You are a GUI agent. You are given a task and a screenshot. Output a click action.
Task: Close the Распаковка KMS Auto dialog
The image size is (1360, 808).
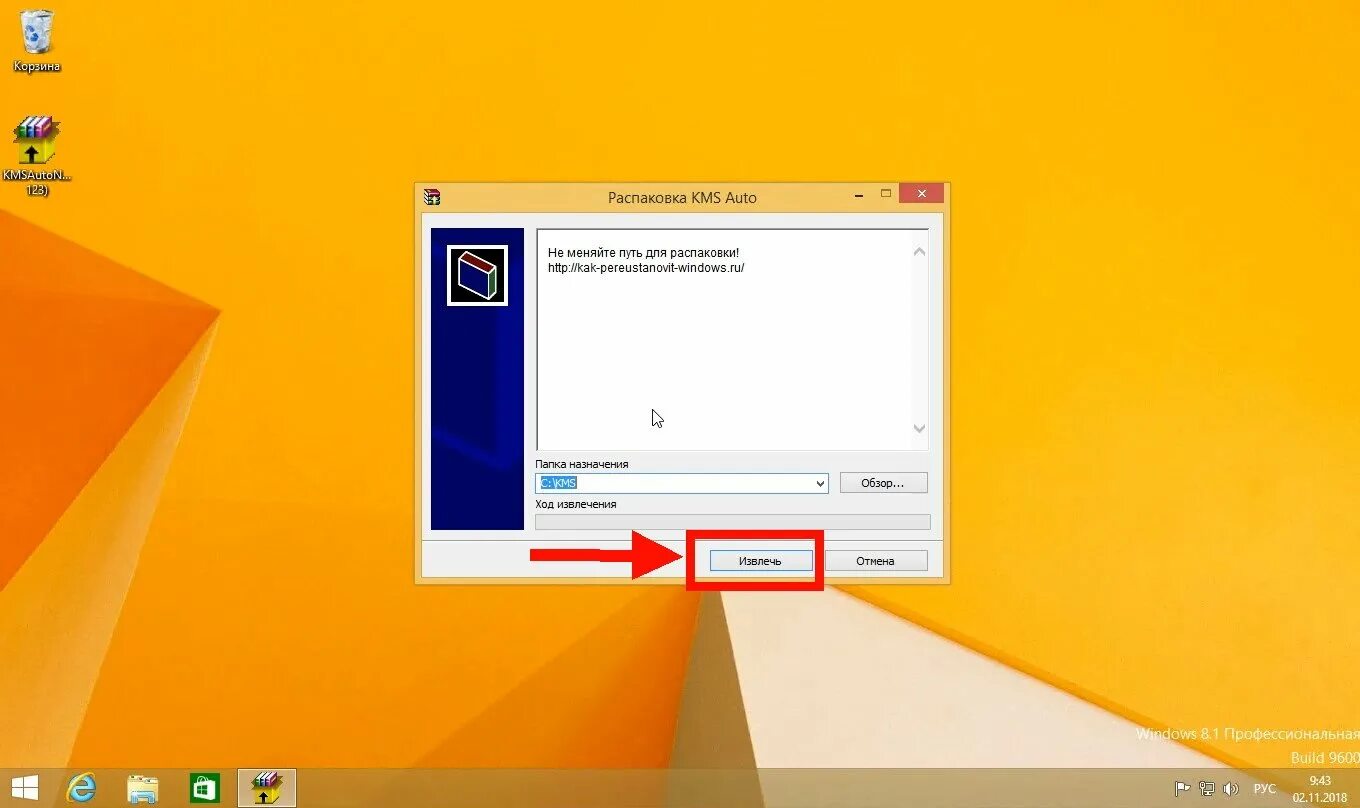click(921, 193)
